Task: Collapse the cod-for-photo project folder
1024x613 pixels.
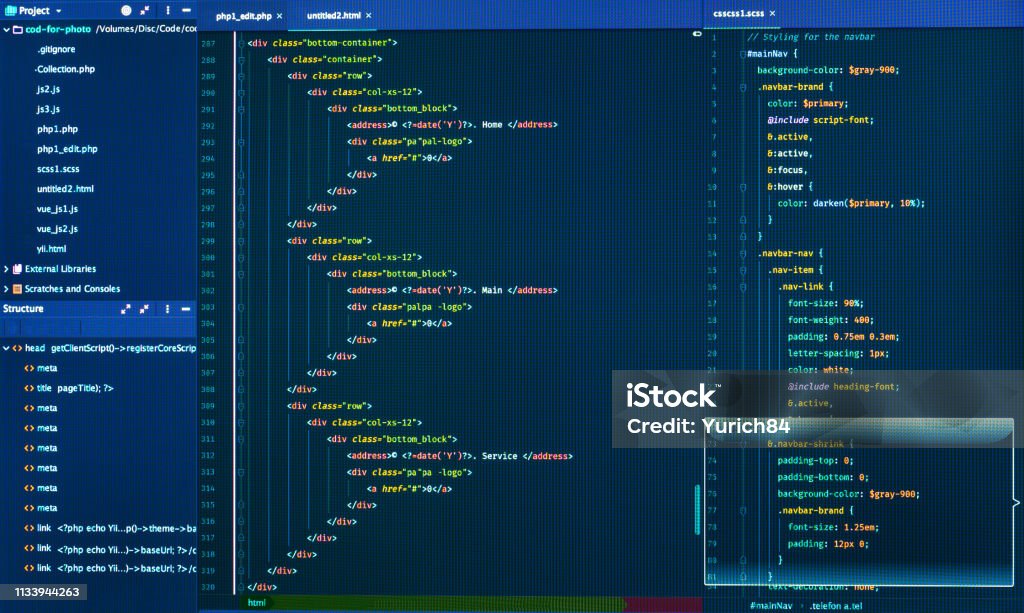Action: (7, 29)
